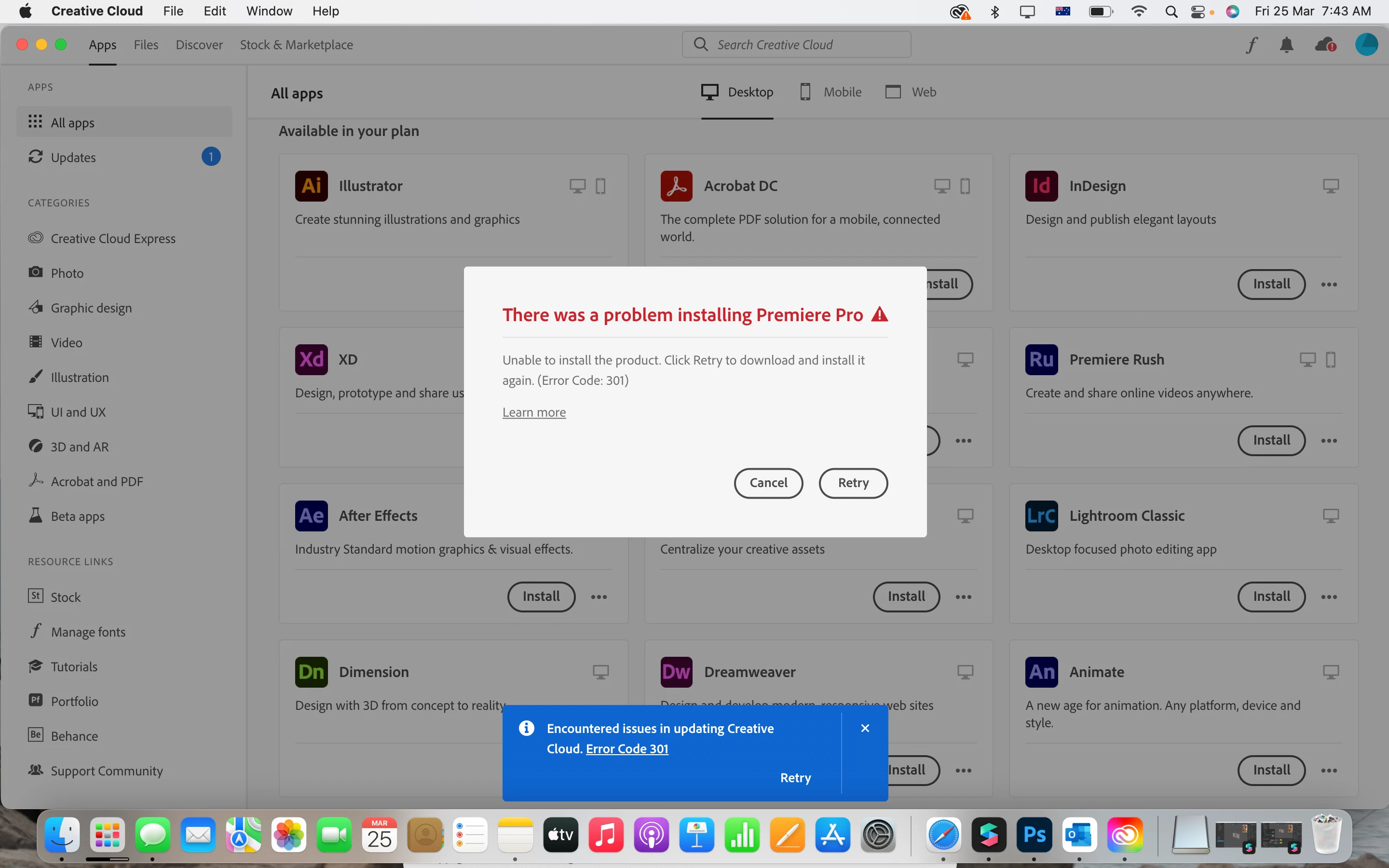The height and width of the screenshot is (868, 1389).
Task: Install After Effects
Action: point(541,597)
